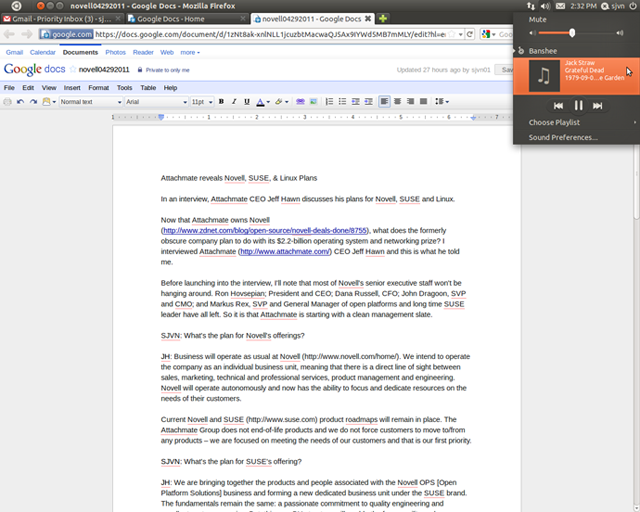
Task: Open the line spacing dropdown
Action: tap(442, 101)
